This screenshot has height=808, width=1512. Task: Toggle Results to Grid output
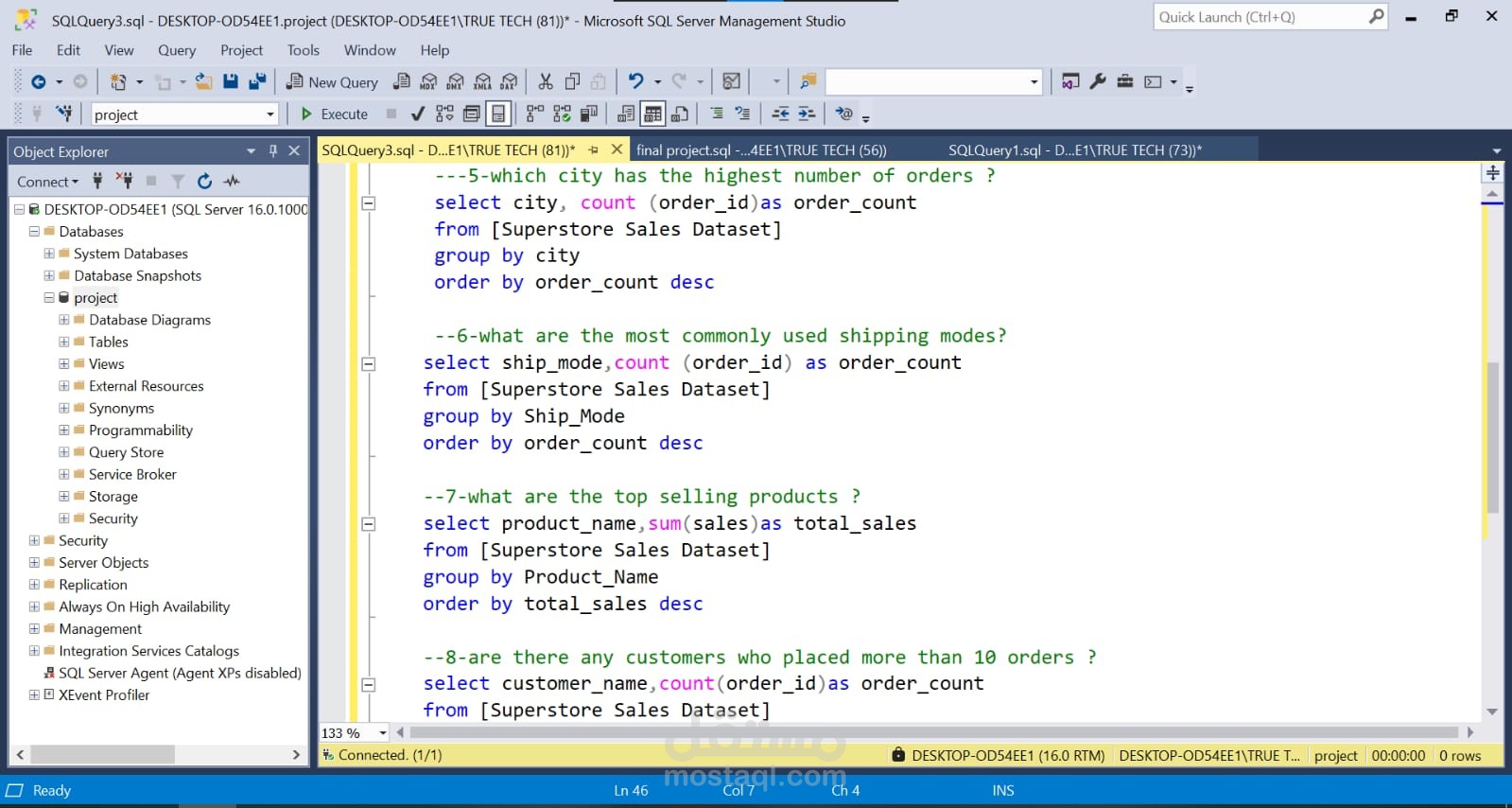(x=652, y=114)
